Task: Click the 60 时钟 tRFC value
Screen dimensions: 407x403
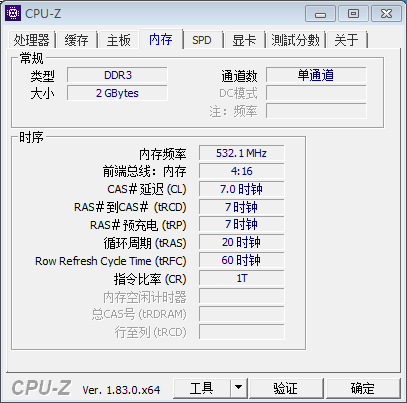Action: (242, 260)
